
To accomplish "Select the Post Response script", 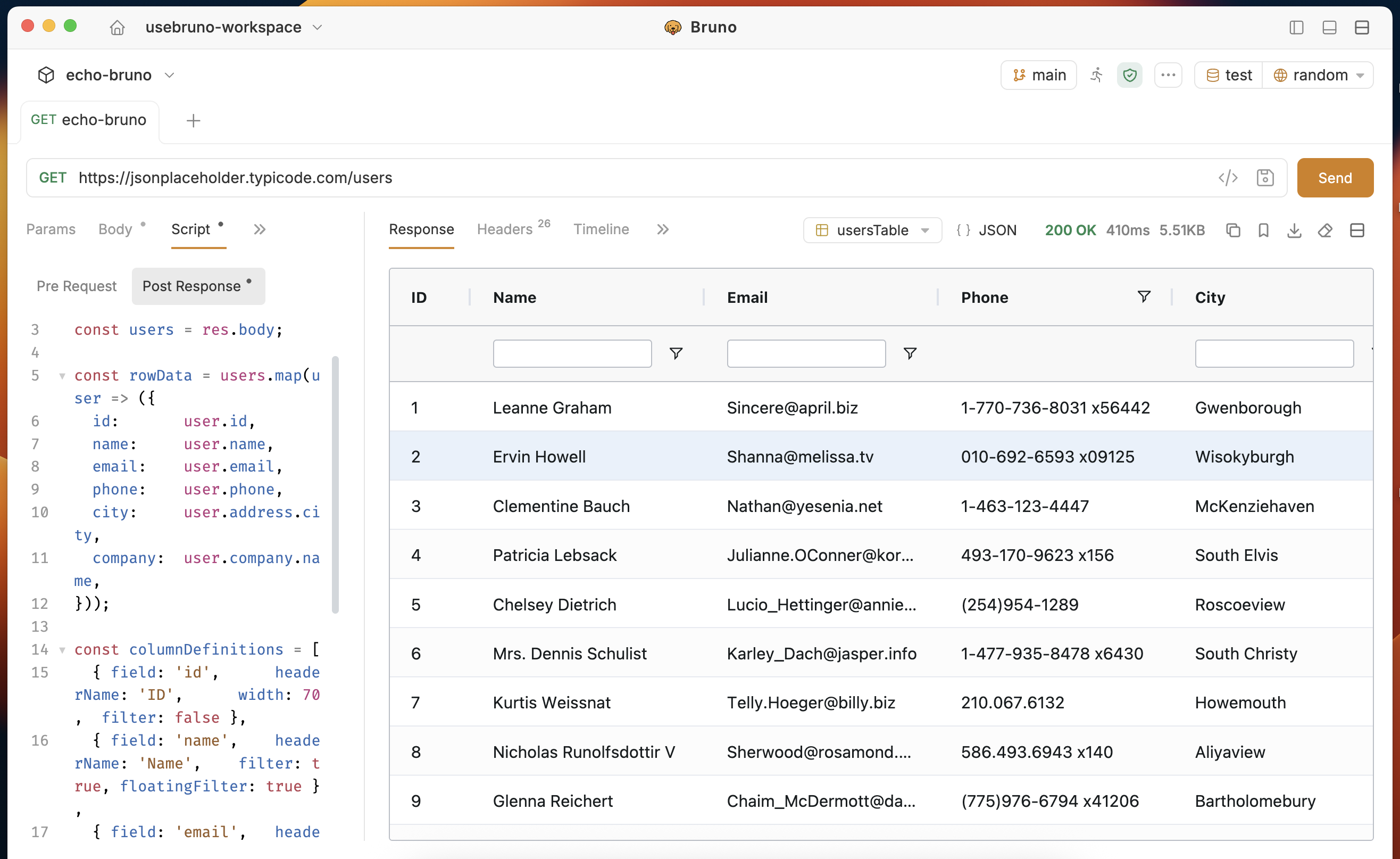I will pyautogui.click(x=198, y=286).
